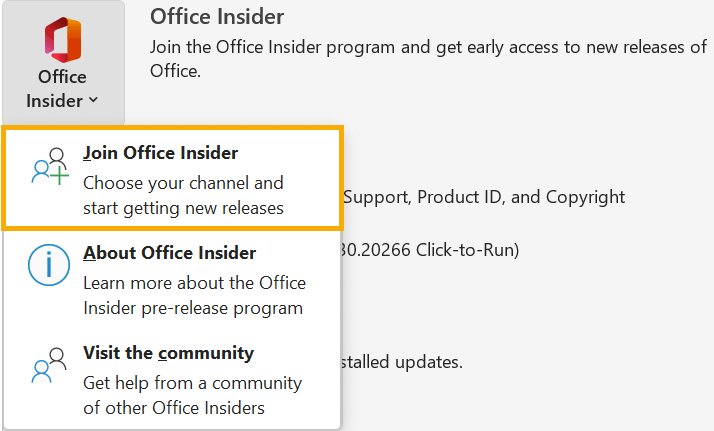Collapse the Office Insider dropdown chevron
The width and height of the screenshot is (714, 431).
93,100
